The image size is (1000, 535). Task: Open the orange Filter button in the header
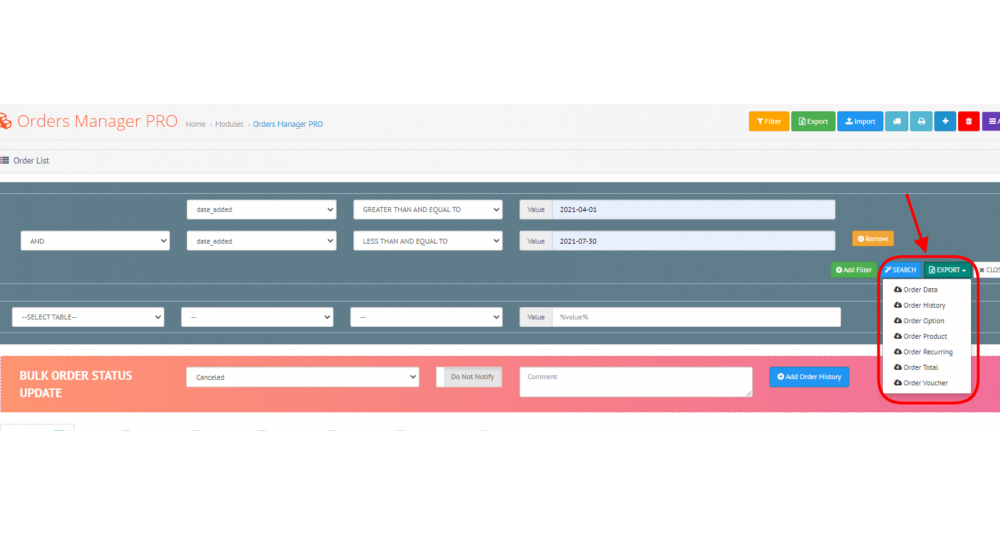coord(768,121)
